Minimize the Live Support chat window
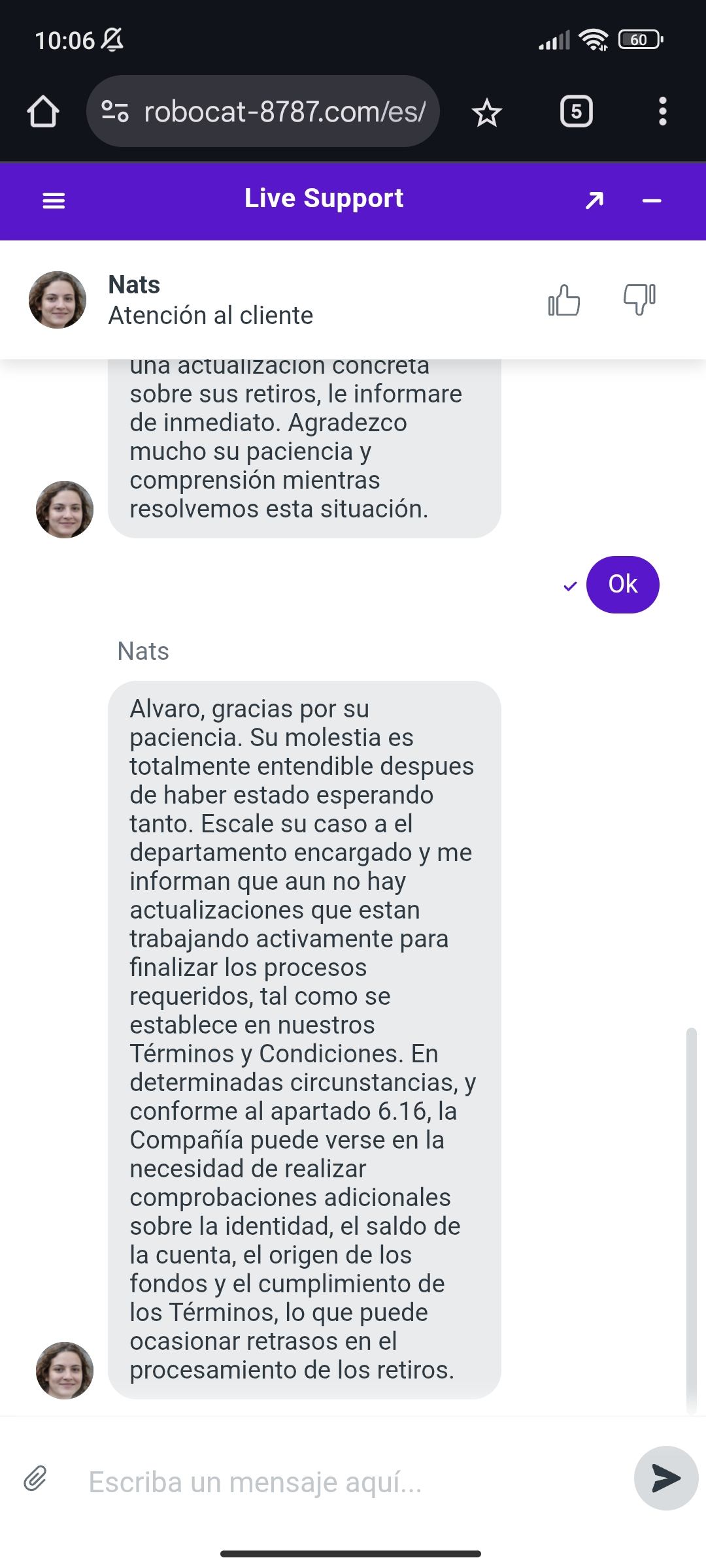 (x=652, y=201)
